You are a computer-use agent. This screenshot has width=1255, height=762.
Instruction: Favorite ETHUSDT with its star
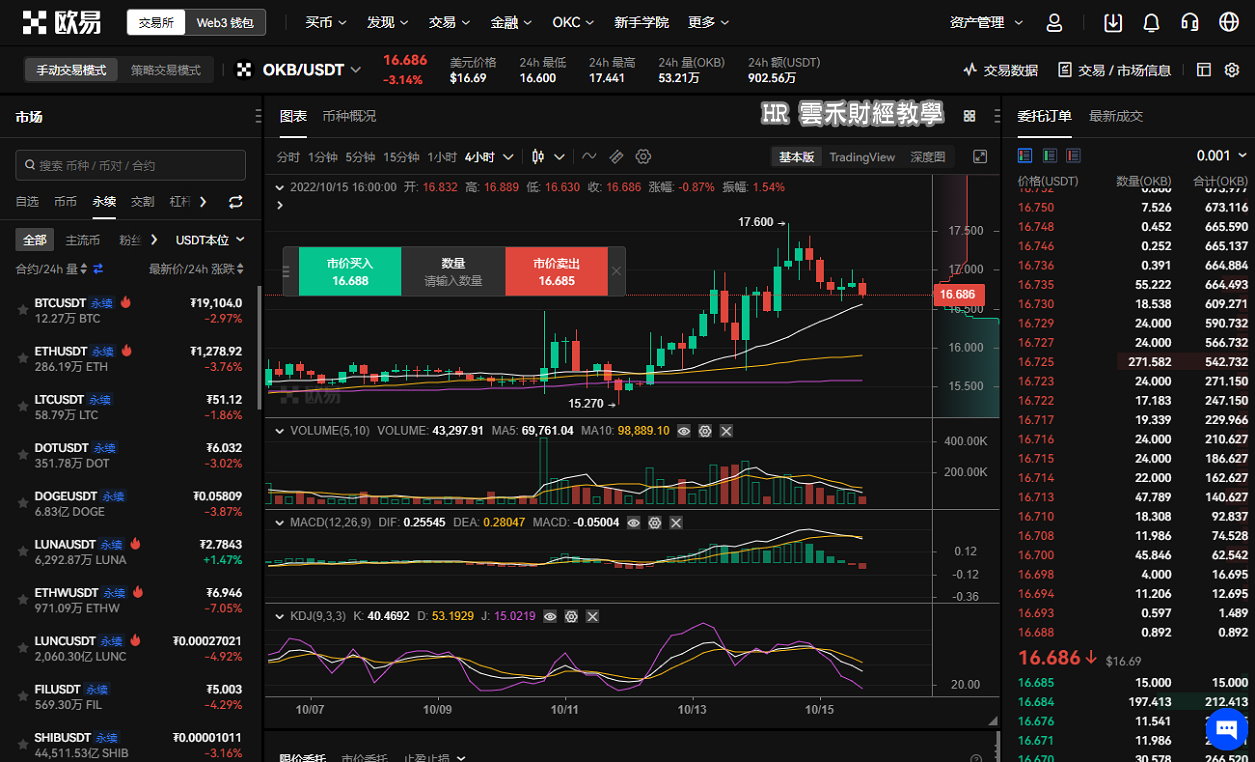click(x=23, y=359)
